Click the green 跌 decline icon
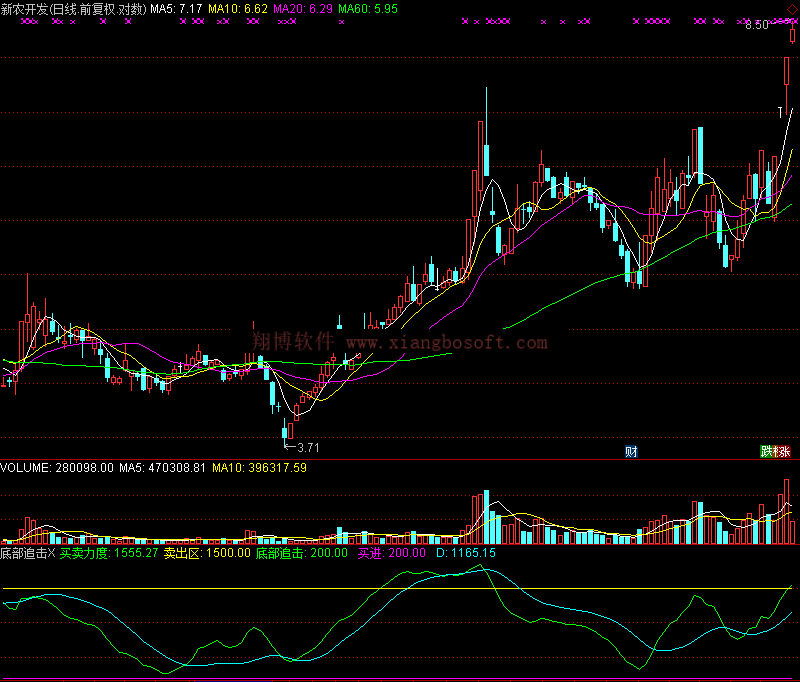 point(766,451)
